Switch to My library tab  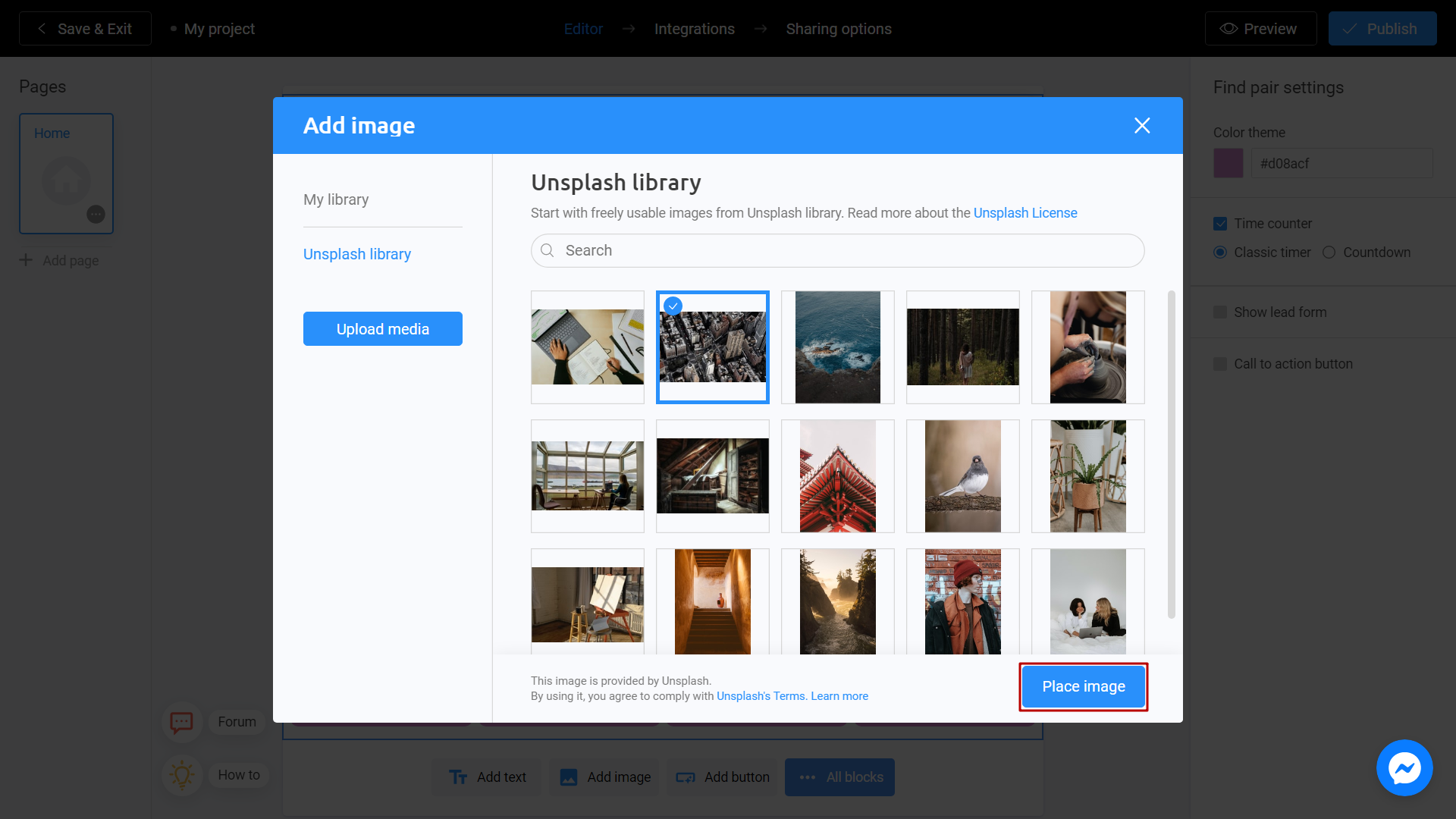click(x=336, y=199)
